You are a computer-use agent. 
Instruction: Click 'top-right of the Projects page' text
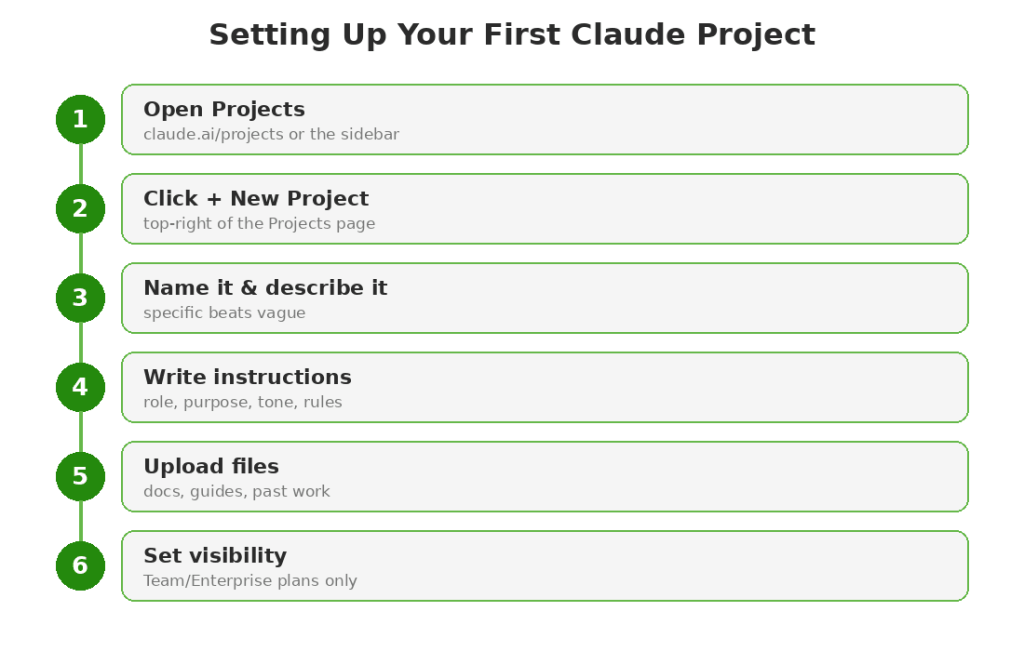click(259, 224)
